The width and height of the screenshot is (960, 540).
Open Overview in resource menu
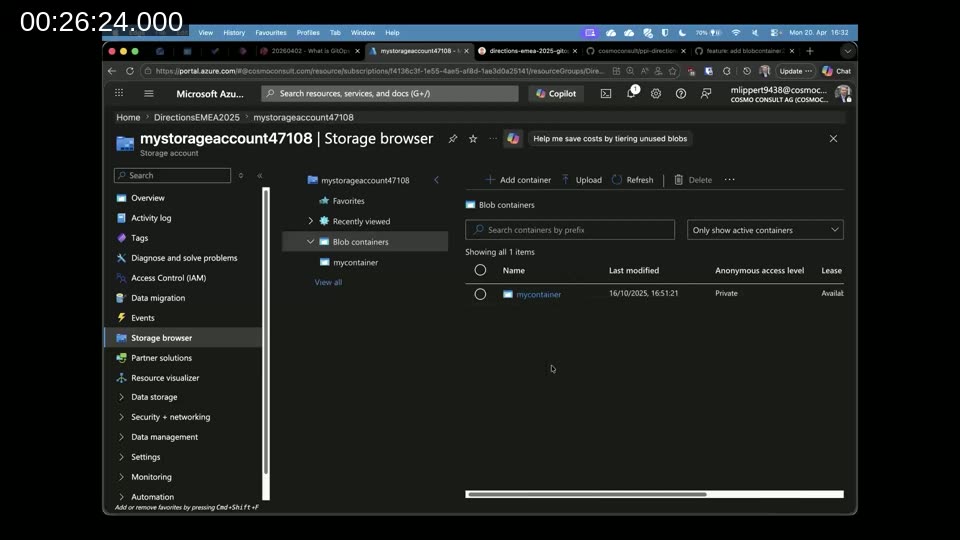pyautogui.click(x=148, y=198)
